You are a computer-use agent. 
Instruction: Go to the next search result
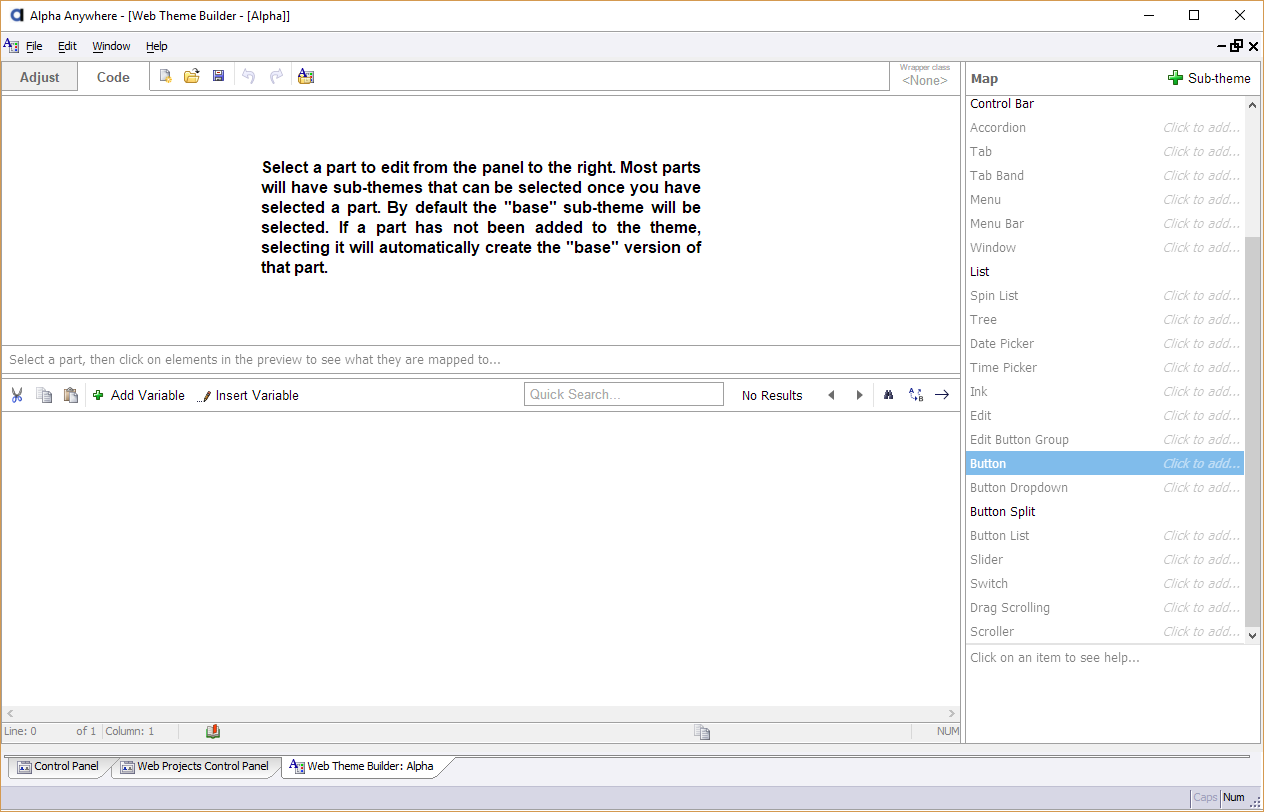[x=859, y=395]
